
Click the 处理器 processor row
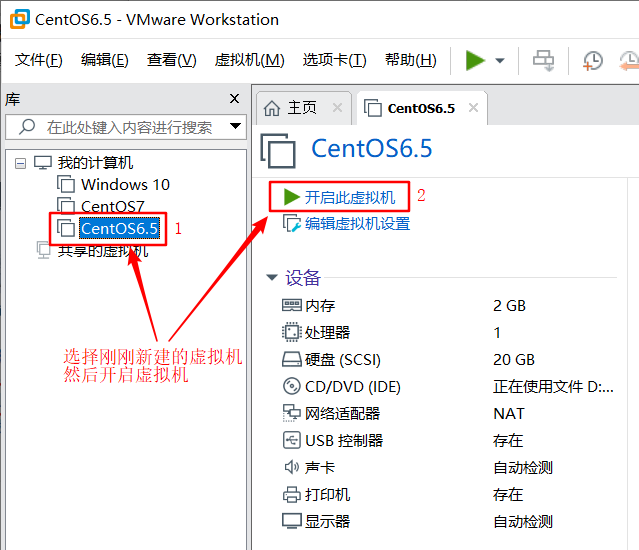pos(448,332)
